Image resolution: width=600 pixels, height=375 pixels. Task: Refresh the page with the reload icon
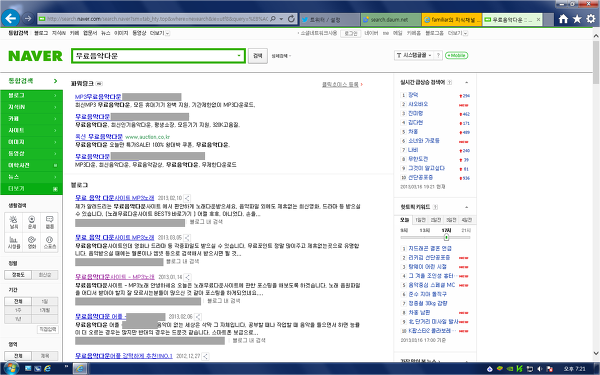click(x=291, y=18)
